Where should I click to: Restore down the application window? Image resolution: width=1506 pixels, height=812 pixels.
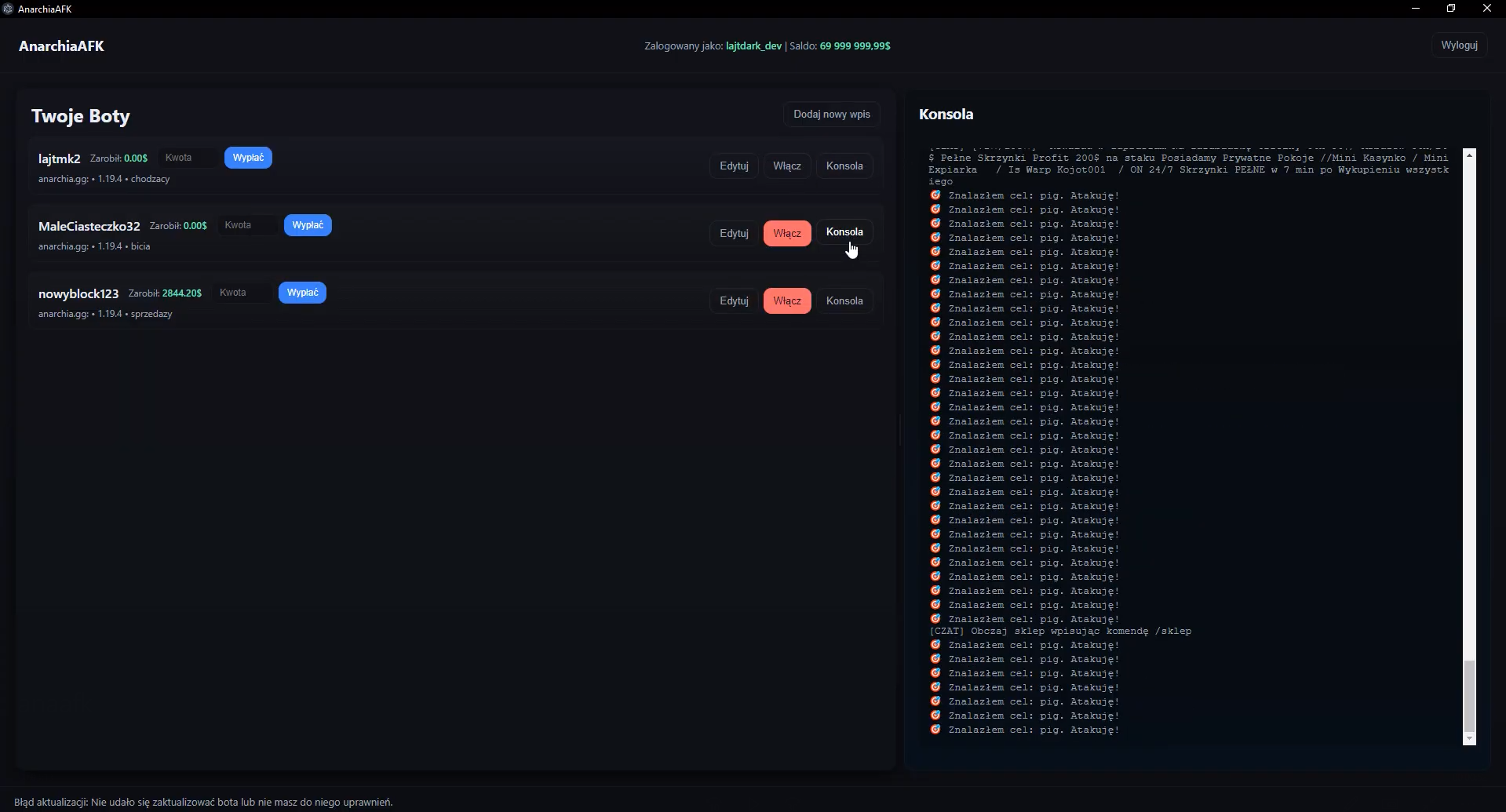[1450, 9]
